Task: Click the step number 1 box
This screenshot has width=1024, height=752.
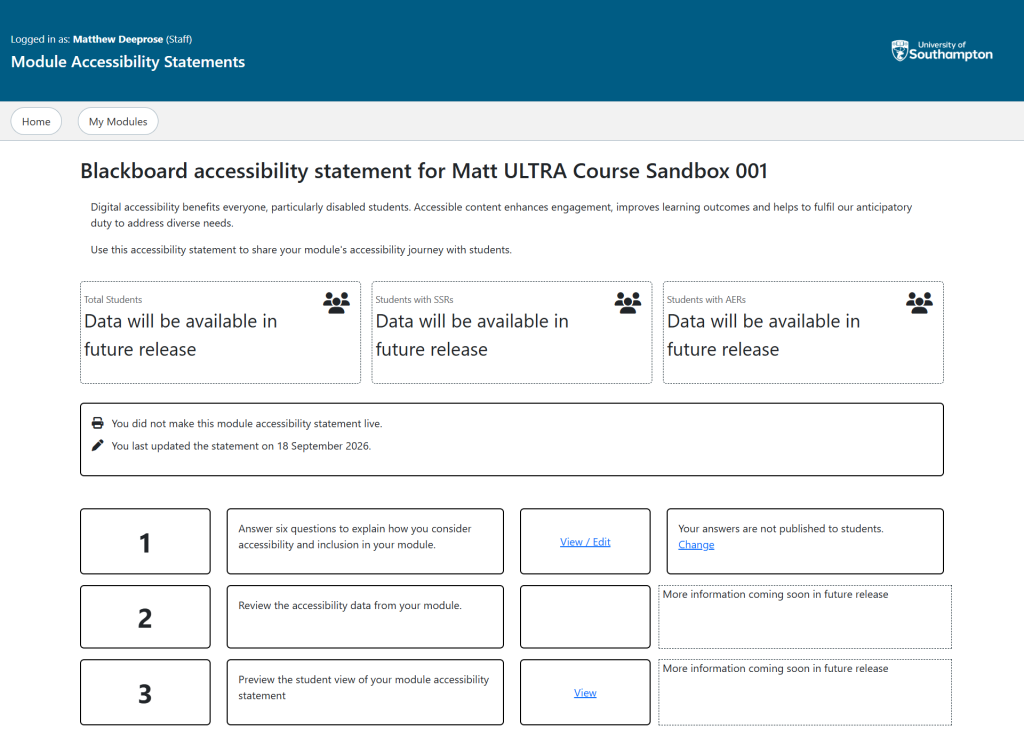Action: 145,542
